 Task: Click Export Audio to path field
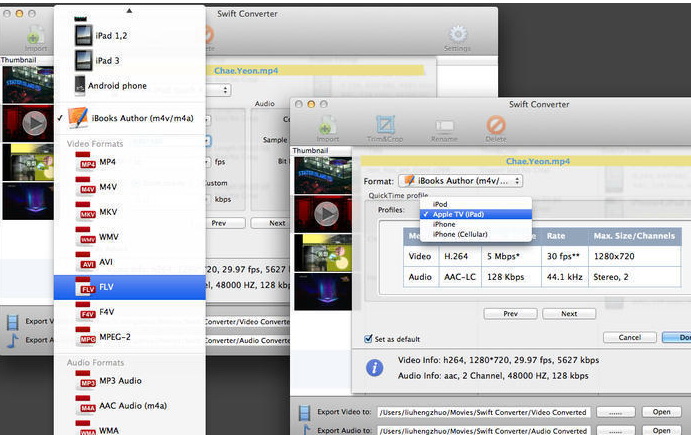tap(483, 431)
